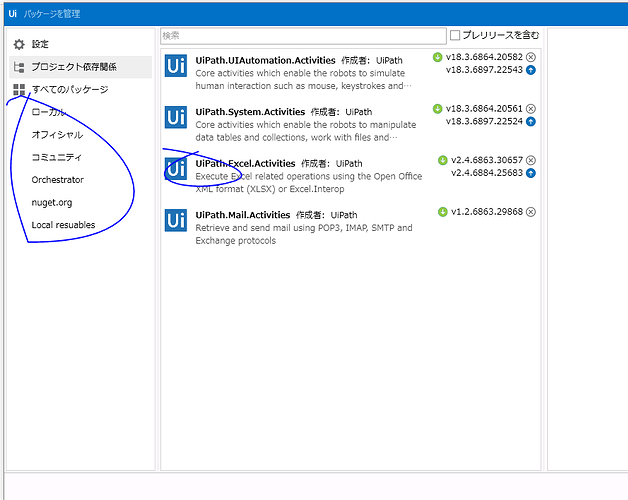
Task: Select the UiPath.Mail.Activities package title
Action: click(243, 215)
